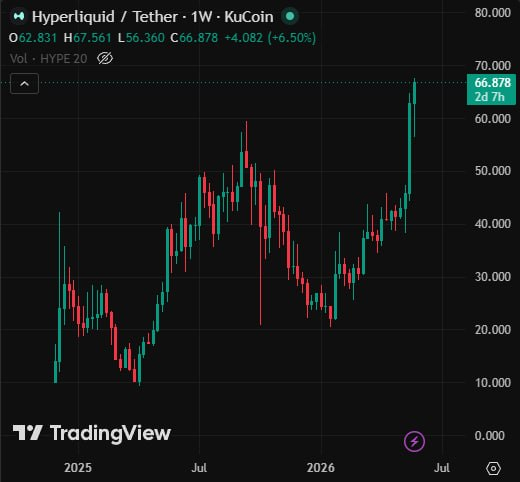Screen dimensions: 520x482
Task: Click the green market status dot
Action: [x=290, y=16]
